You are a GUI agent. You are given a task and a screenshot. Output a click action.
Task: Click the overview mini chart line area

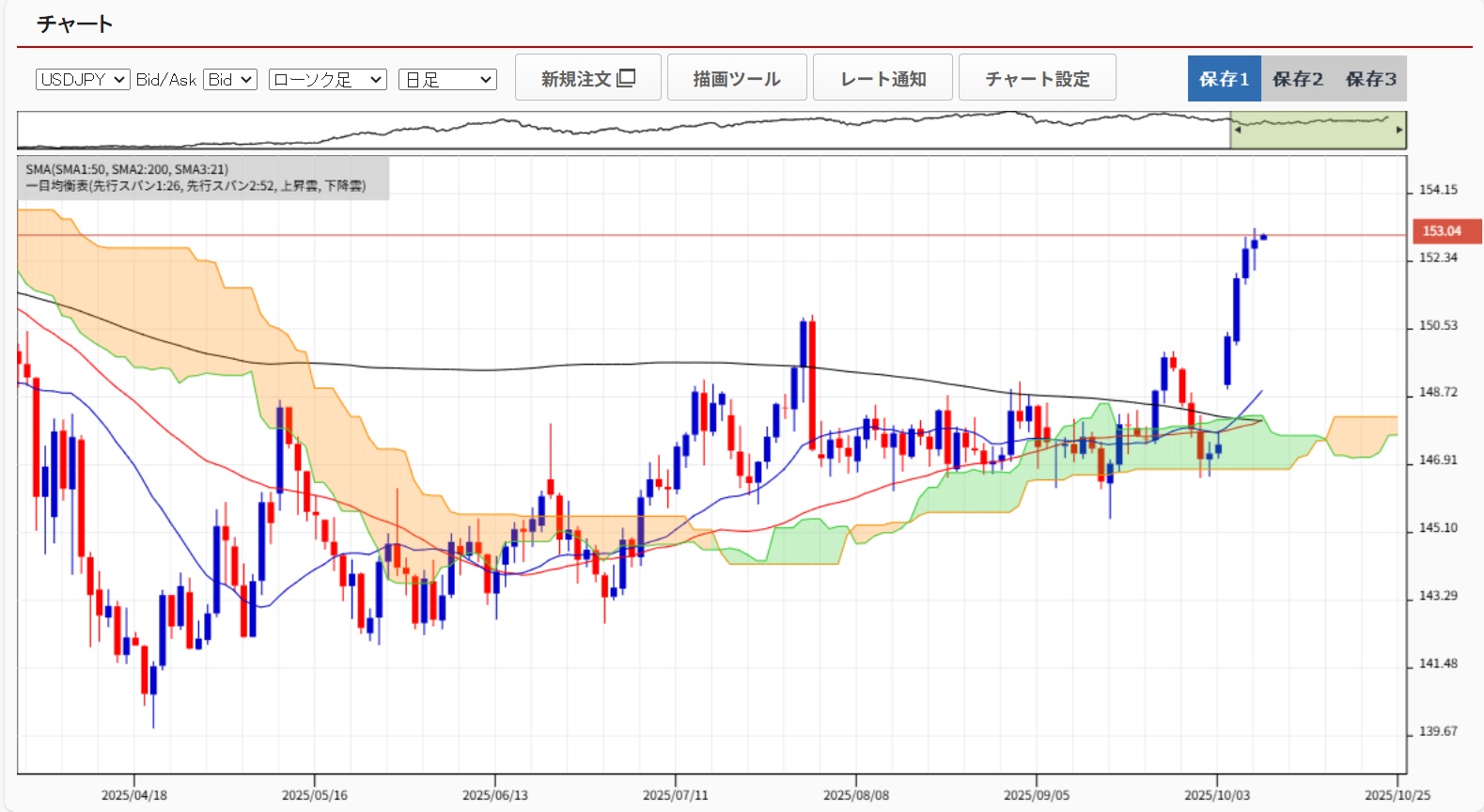click(x=620, y=131)
